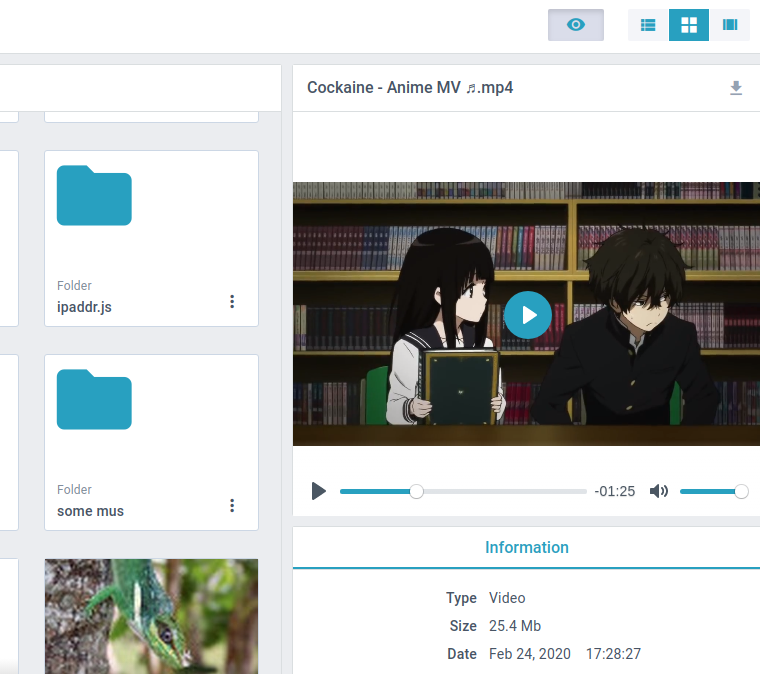Switch to column view layout
This screenshot has width=760, height=674.
click(730, 25)
